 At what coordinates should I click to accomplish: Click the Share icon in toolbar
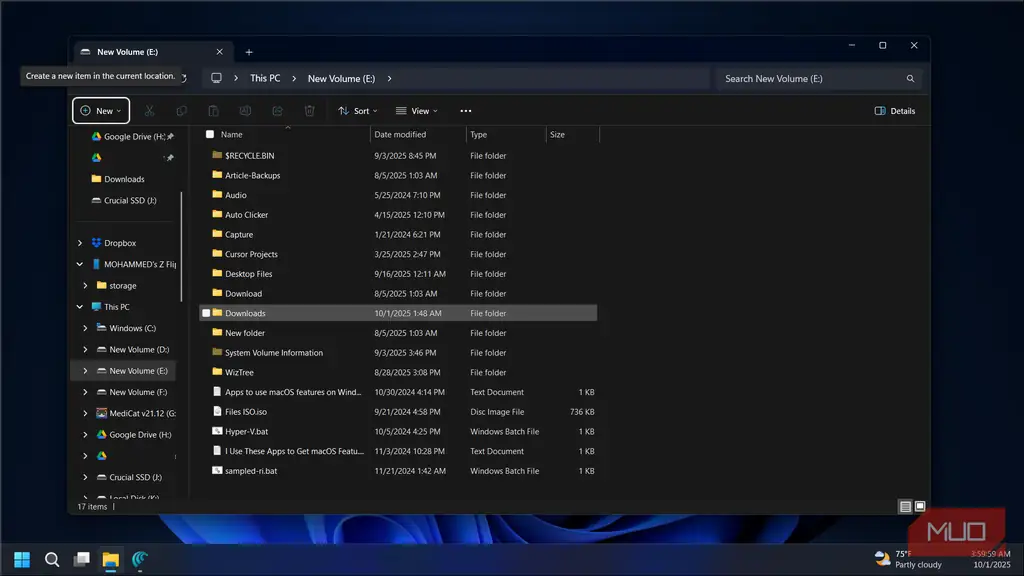(278, 111)
